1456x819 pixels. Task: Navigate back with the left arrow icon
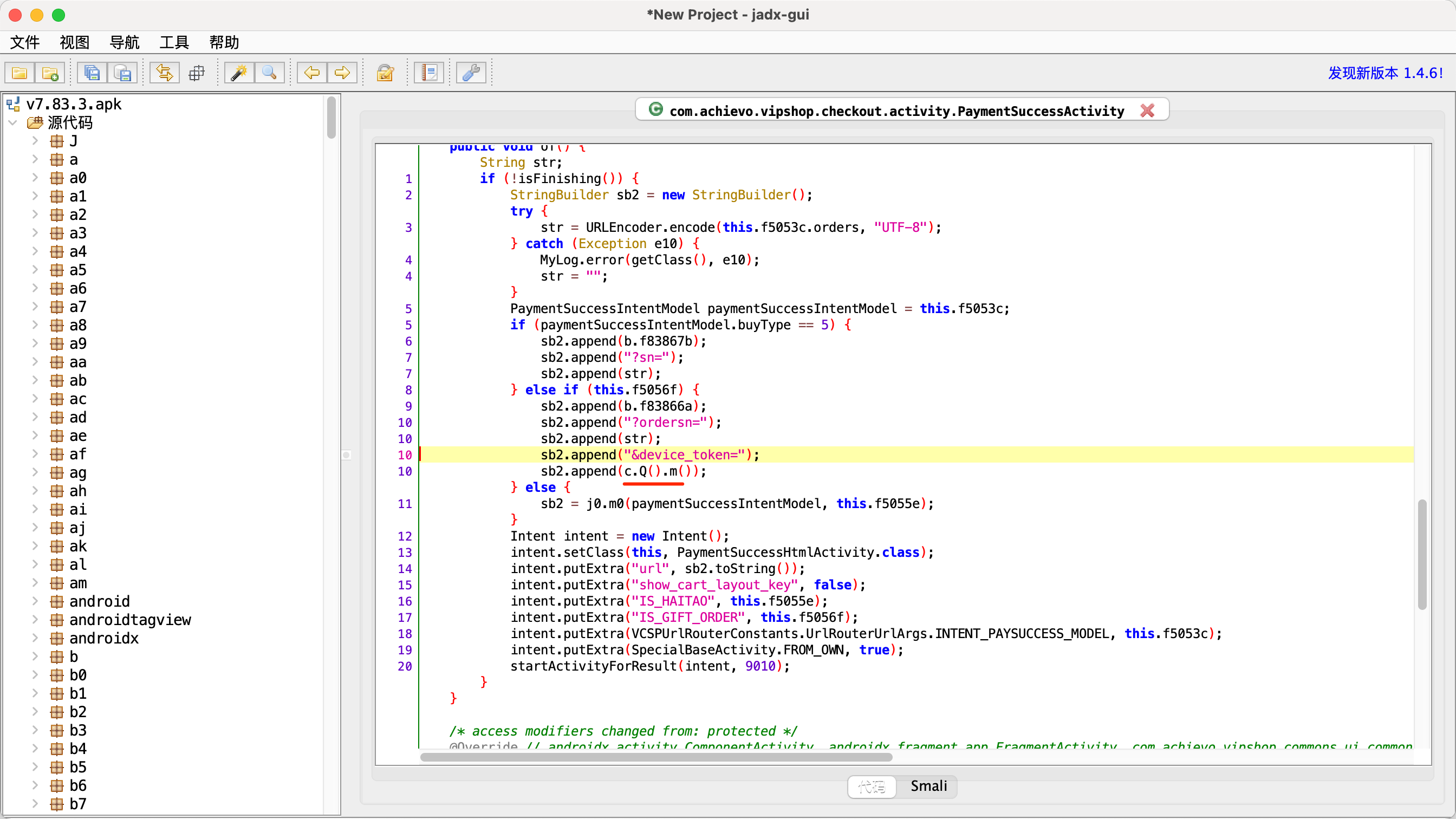[312, 73]
